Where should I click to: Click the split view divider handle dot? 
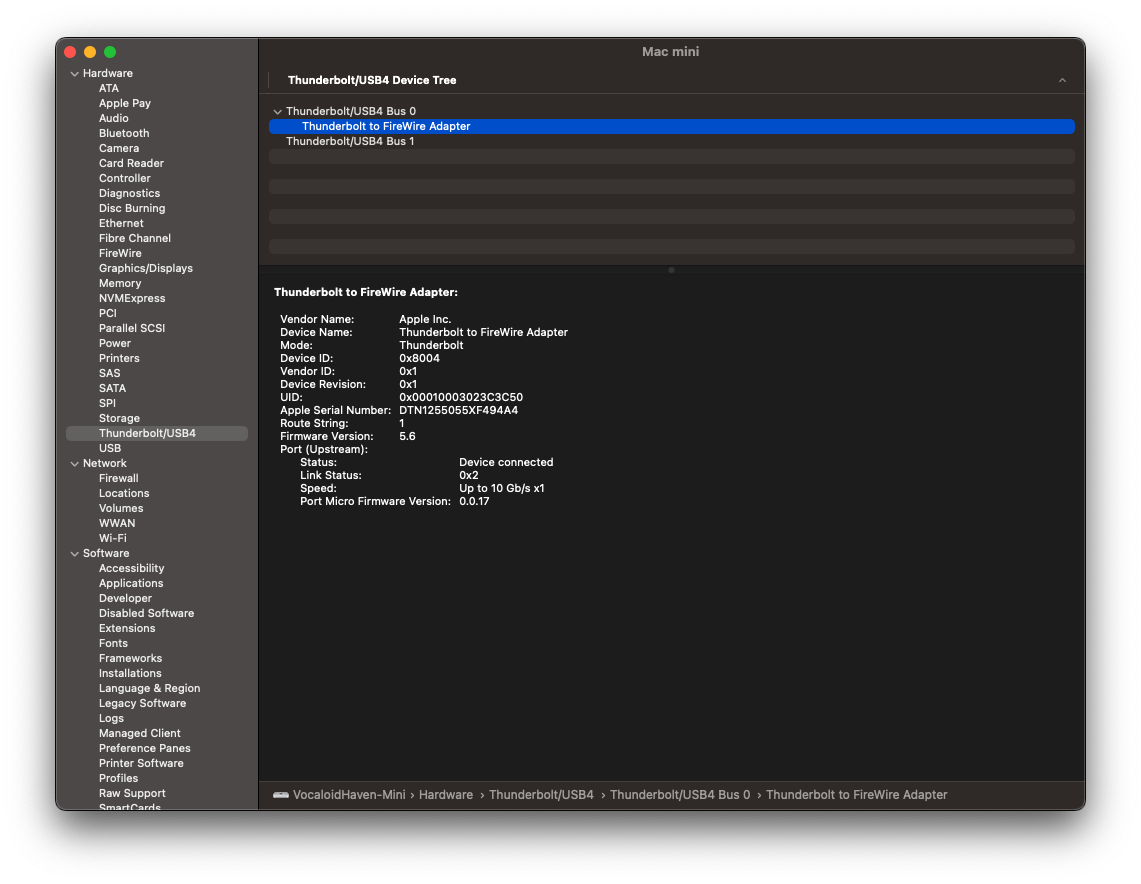(x=672, y=270)
